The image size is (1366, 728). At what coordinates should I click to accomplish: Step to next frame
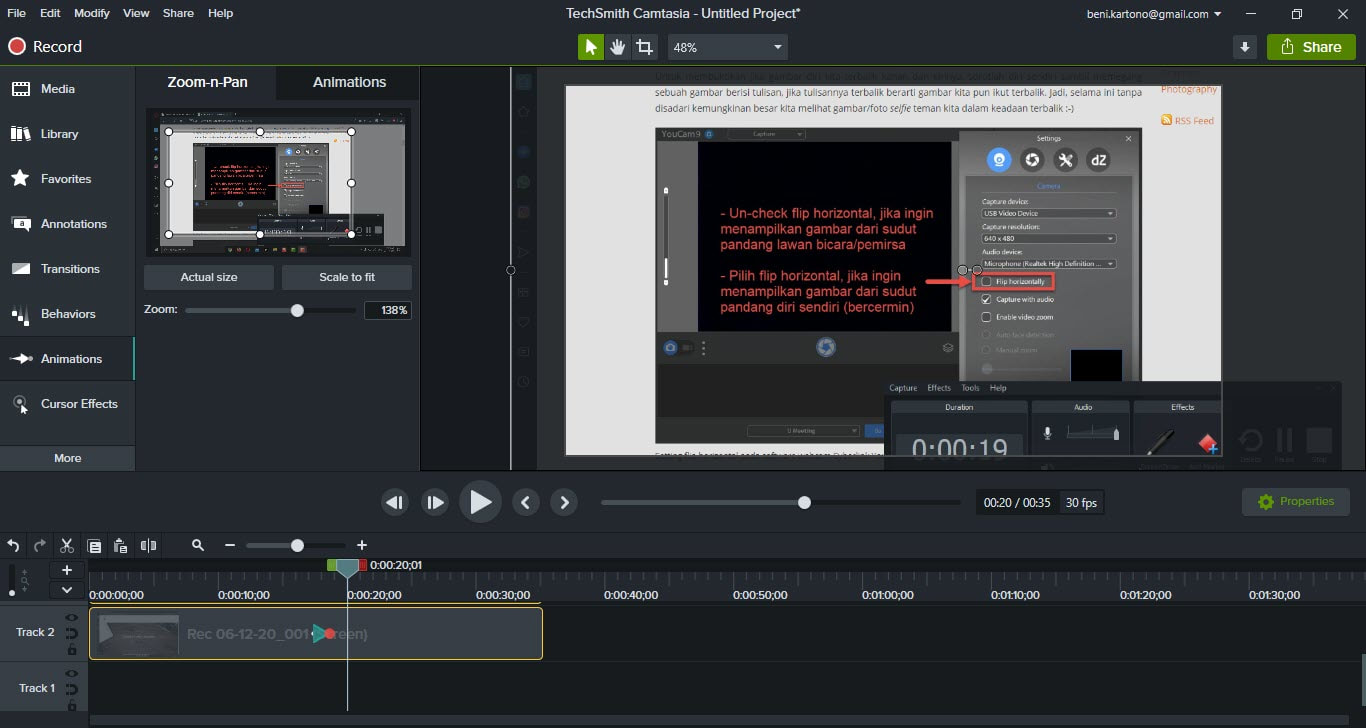(435, 502)
